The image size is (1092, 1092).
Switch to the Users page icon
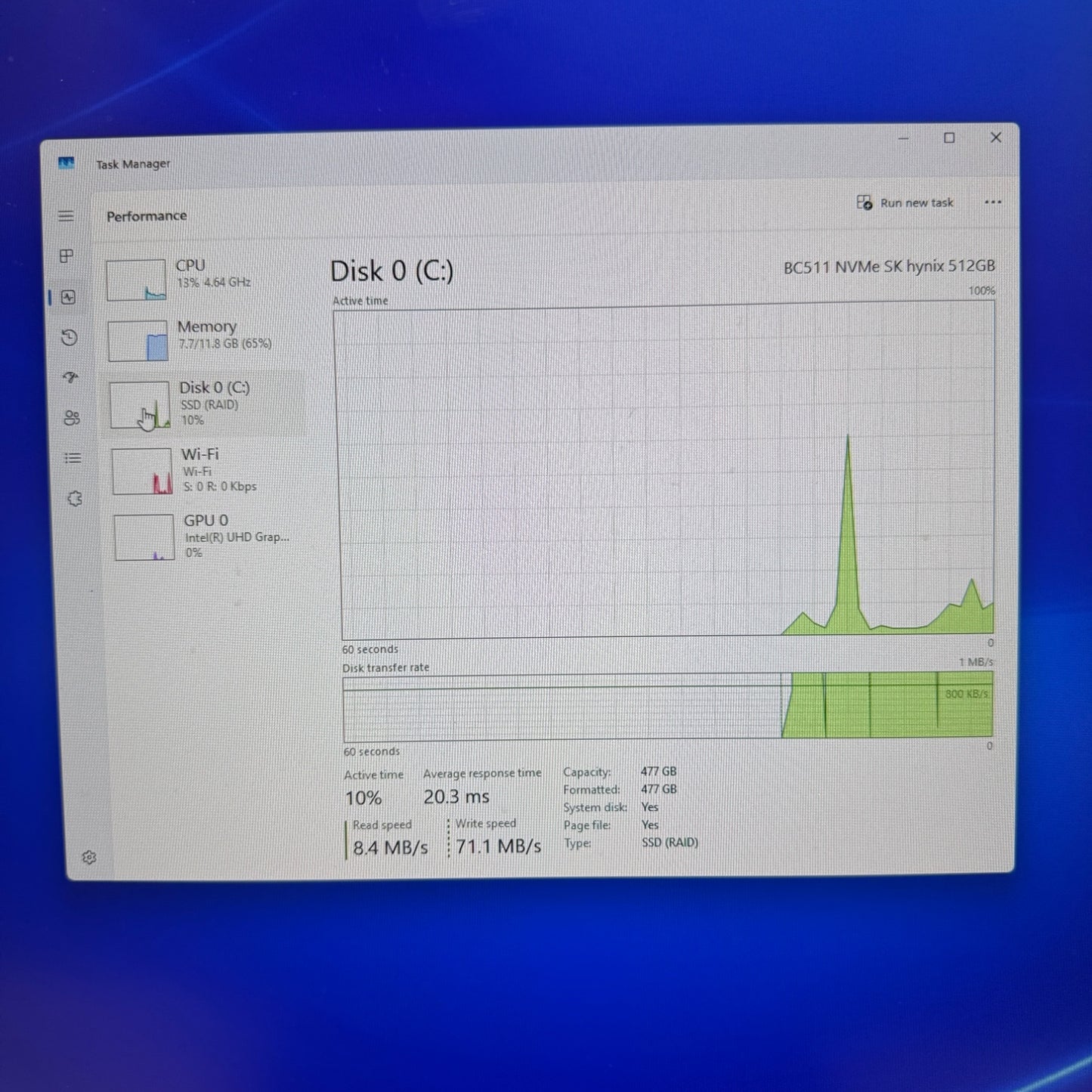(x=72, y=418)
